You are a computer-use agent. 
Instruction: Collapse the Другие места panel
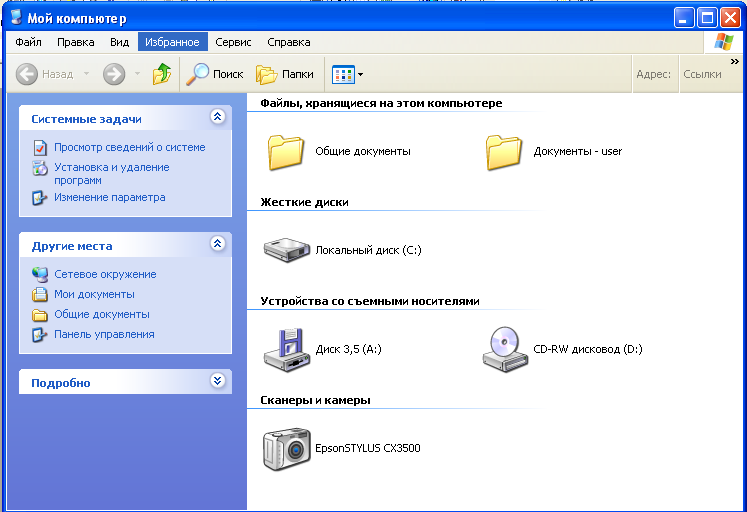pyautogui.click(x=218, y=244)
